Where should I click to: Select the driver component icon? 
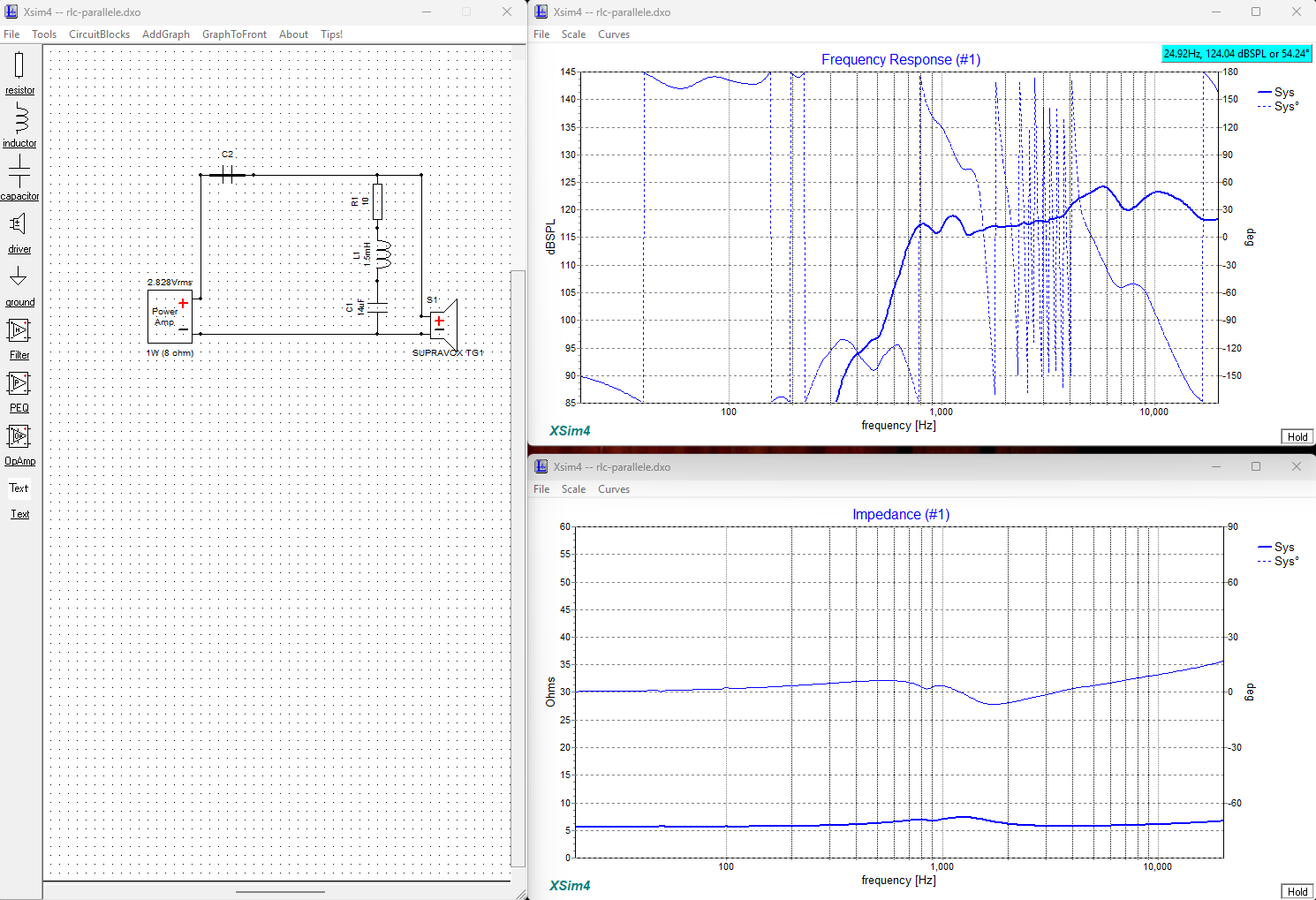coord(19,231)
